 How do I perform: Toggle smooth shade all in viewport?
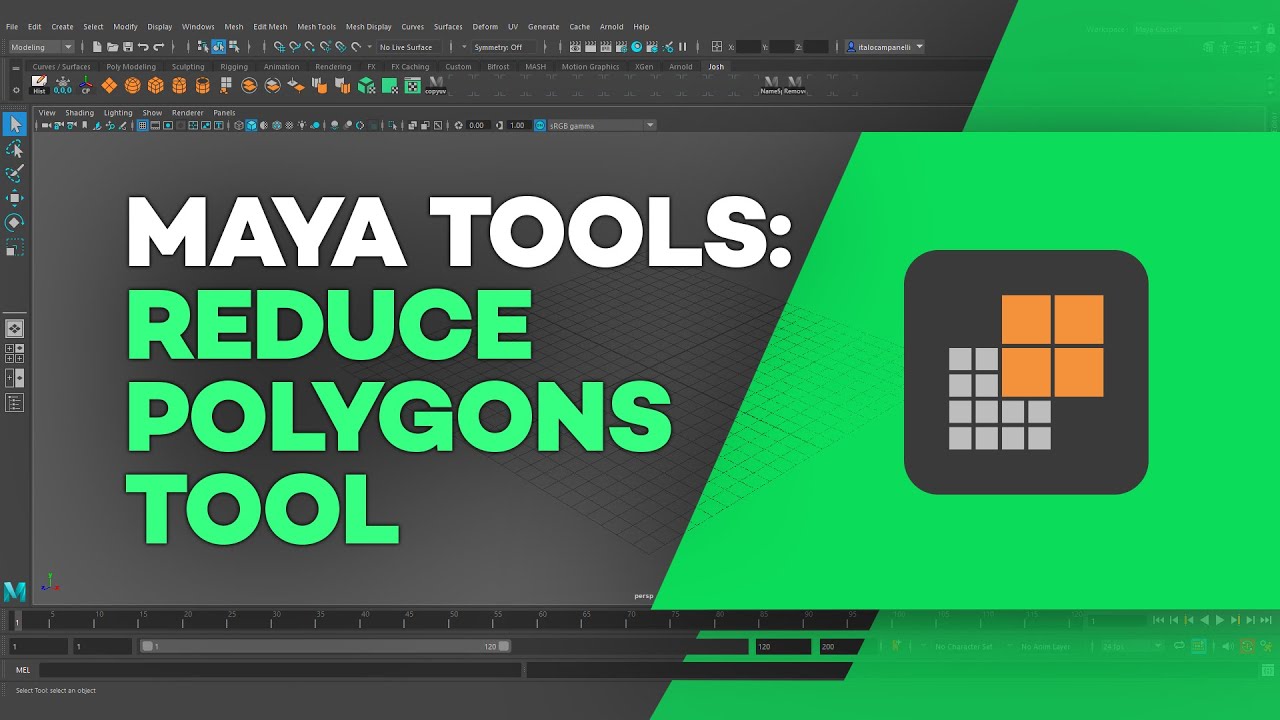tap(251, 125)
